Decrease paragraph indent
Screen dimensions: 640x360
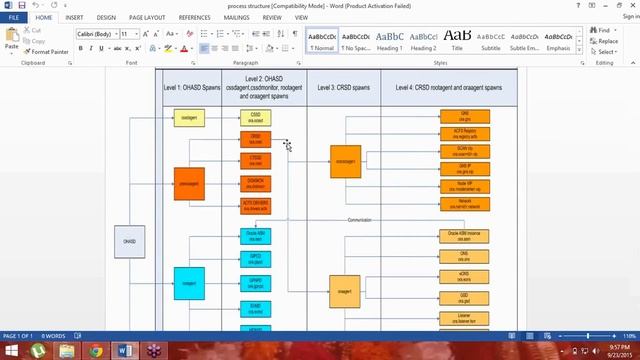[256, 34]
